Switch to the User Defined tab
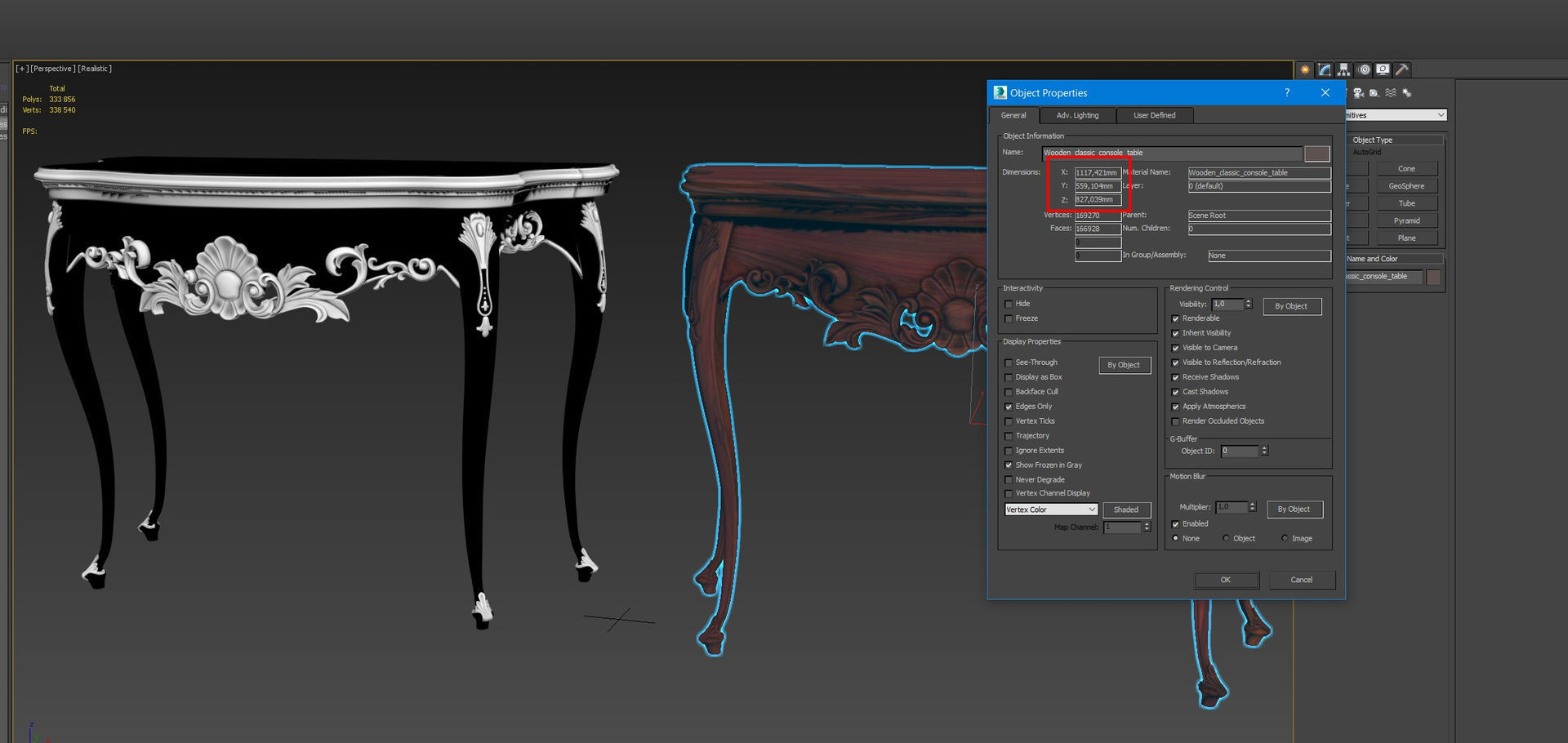The image size is (1568, 743). [1154, 115]
